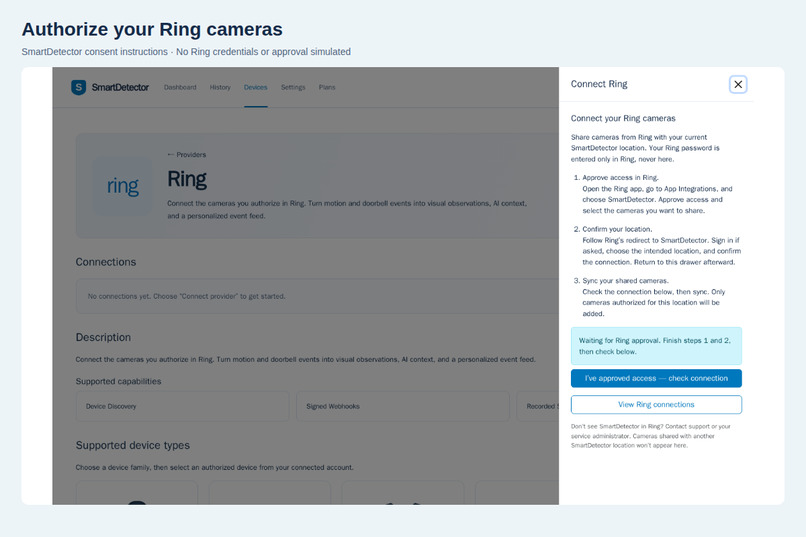Click the Connections section heading
Viewport: 806px width, 537px height.
106,262
